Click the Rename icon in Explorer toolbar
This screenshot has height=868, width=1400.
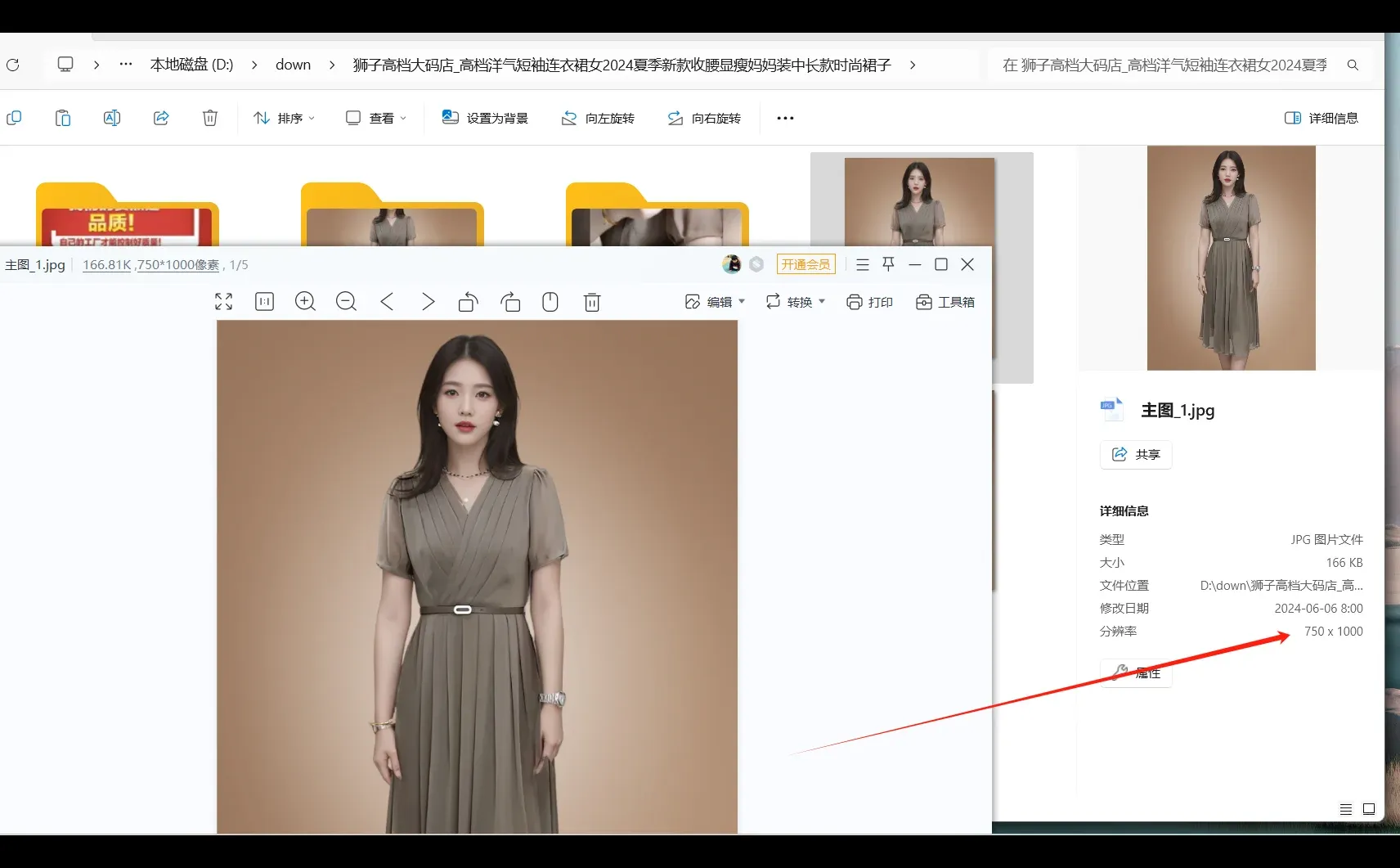point(112,118)
